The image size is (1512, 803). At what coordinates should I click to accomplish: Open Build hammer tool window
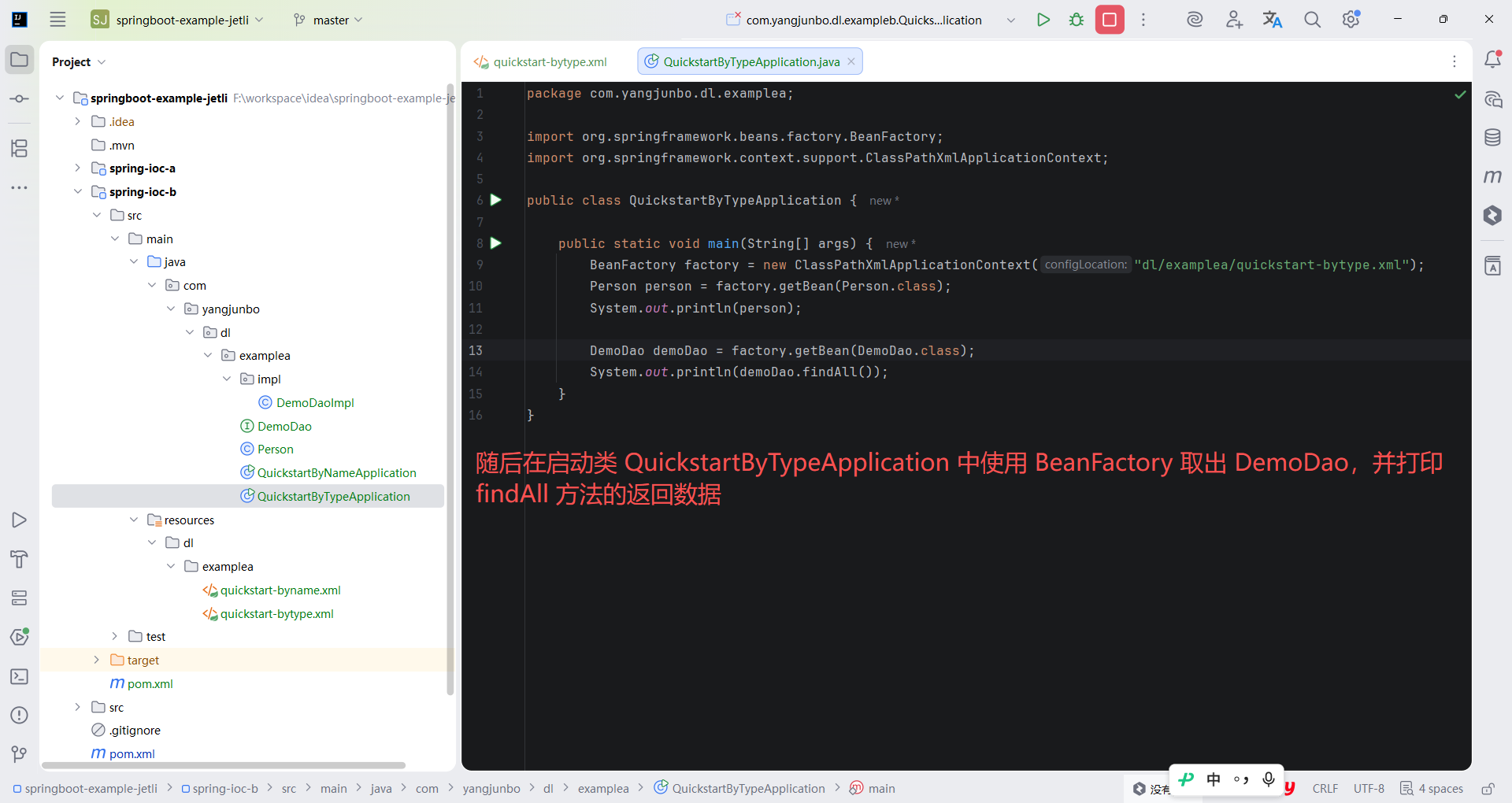tap(20, 559)
